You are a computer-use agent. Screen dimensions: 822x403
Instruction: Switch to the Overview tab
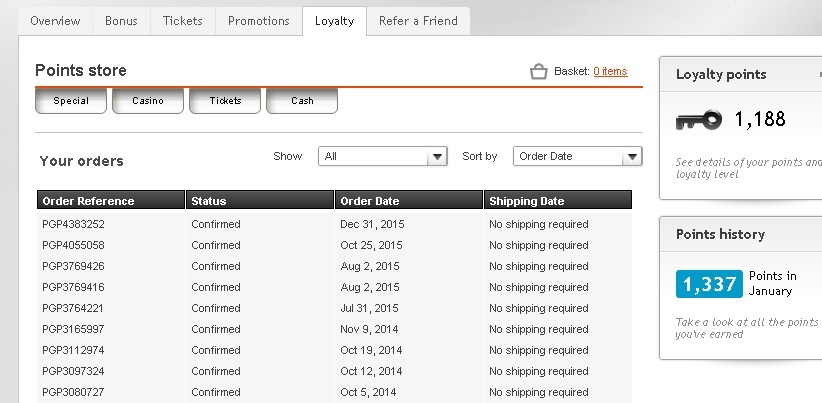(x=55, y=21)
